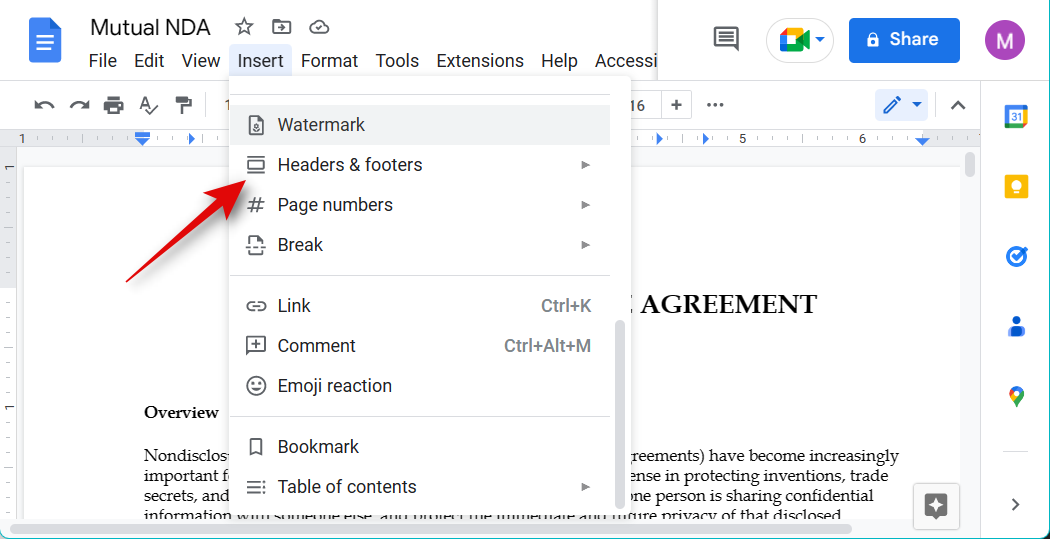The height and width of the screenshot is (539, 1050).
Task: Open comment history icon
Action: point(726,39)
